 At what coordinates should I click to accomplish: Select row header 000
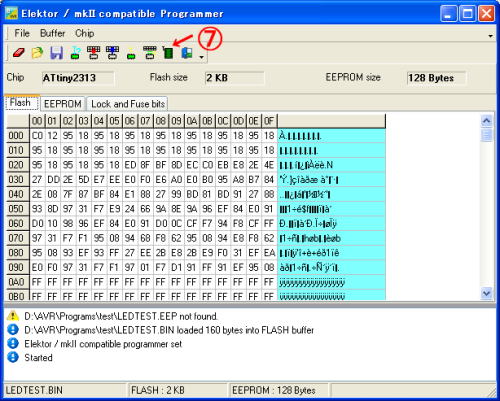[18, 136]
